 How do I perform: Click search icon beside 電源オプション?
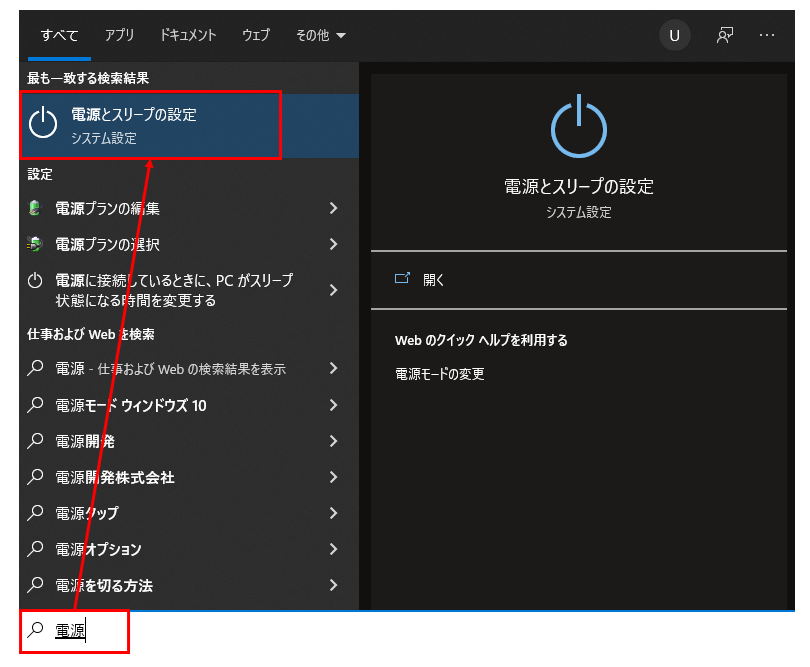point(35,549)
